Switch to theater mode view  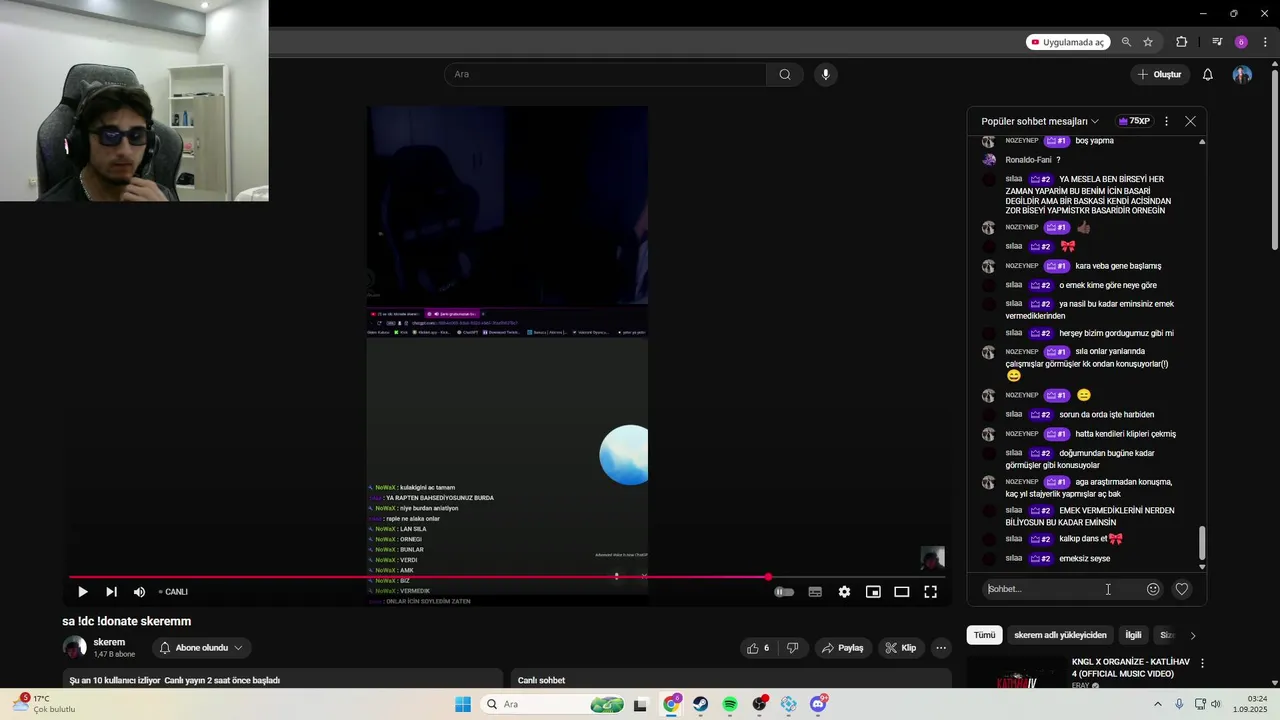point(901,592)
